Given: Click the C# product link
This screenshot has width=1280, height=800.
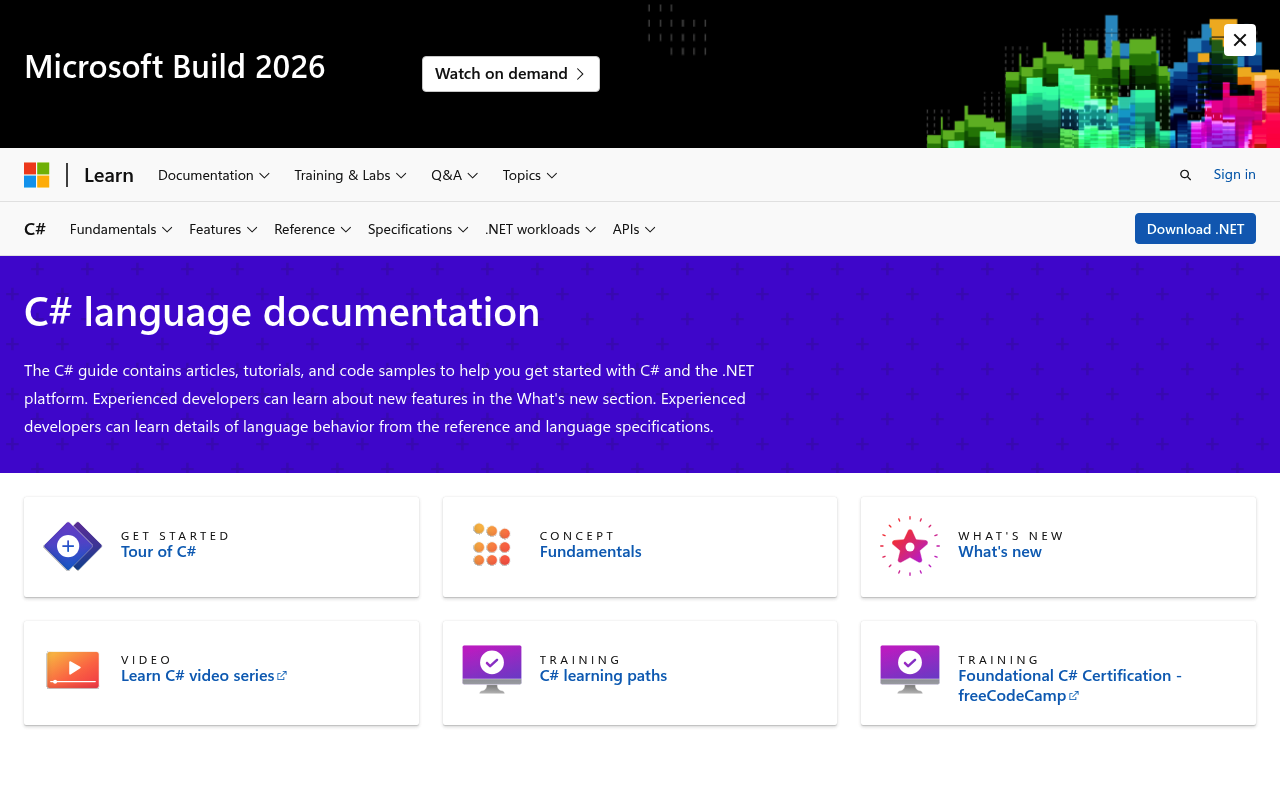Looking at the screenshot, I should click(35, 229).
